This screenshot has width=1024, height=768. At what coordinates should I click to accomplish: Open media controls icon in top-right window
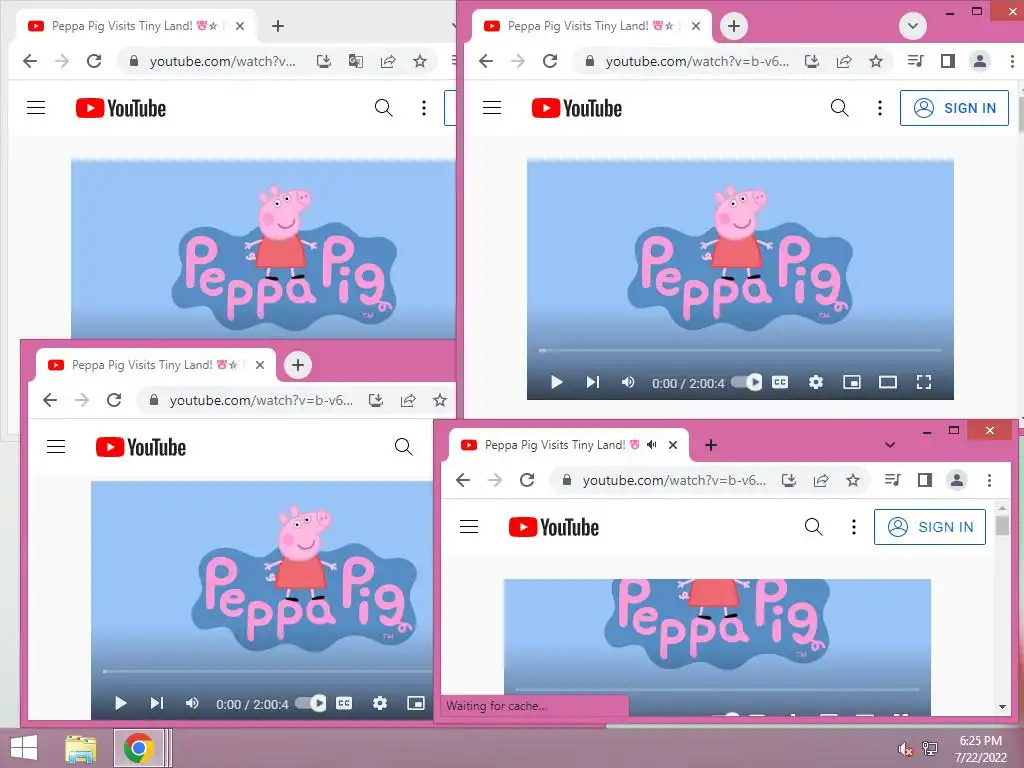[x=916, y=61]
